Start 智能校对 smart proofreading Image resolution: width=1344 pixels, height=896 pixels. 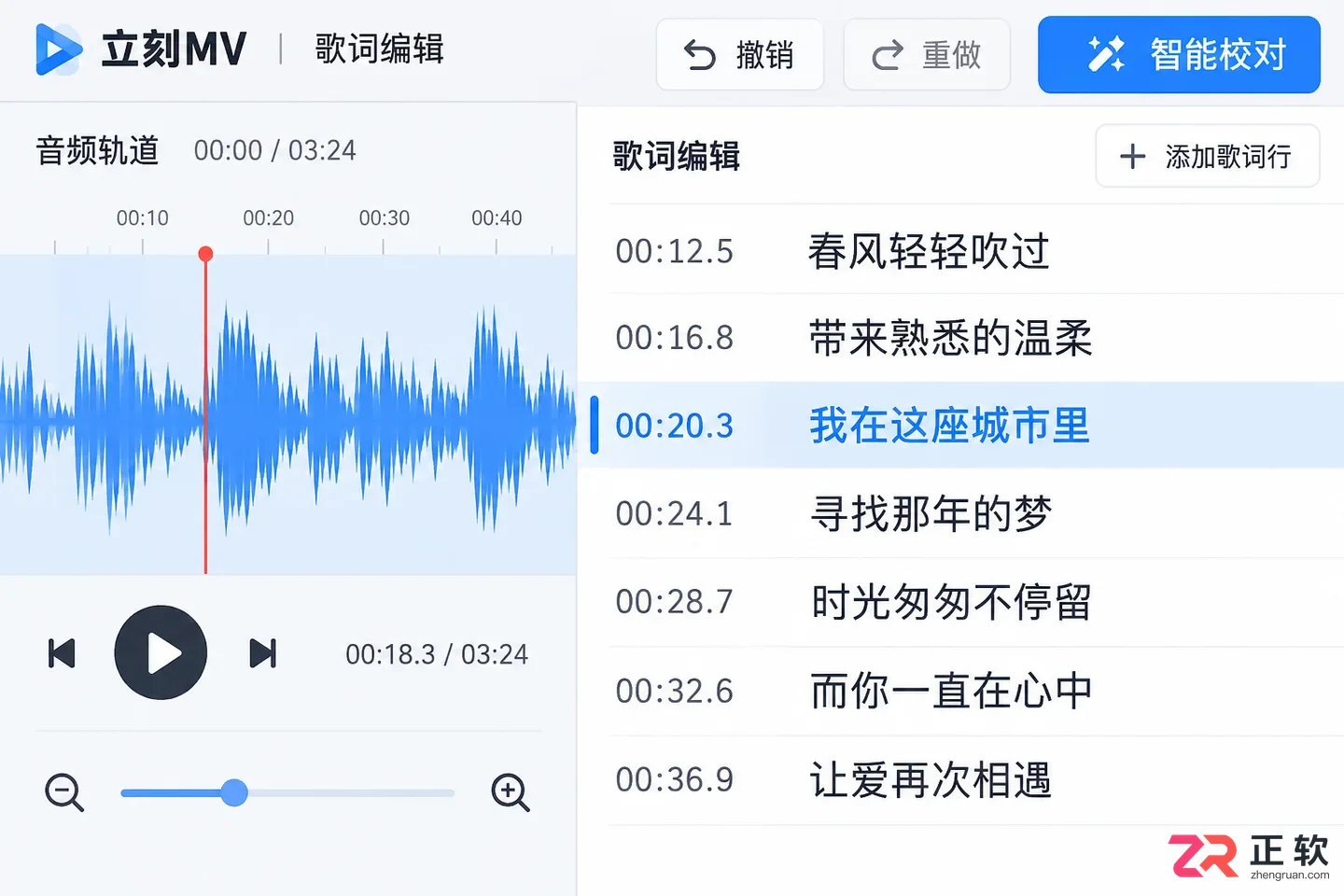[x=1179, y=55]
